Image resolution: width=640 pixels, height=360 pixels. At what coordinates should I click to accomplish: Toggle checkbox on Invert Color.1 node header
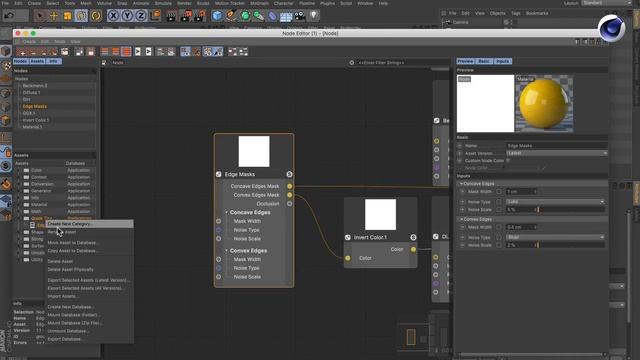tap(348, 237)
